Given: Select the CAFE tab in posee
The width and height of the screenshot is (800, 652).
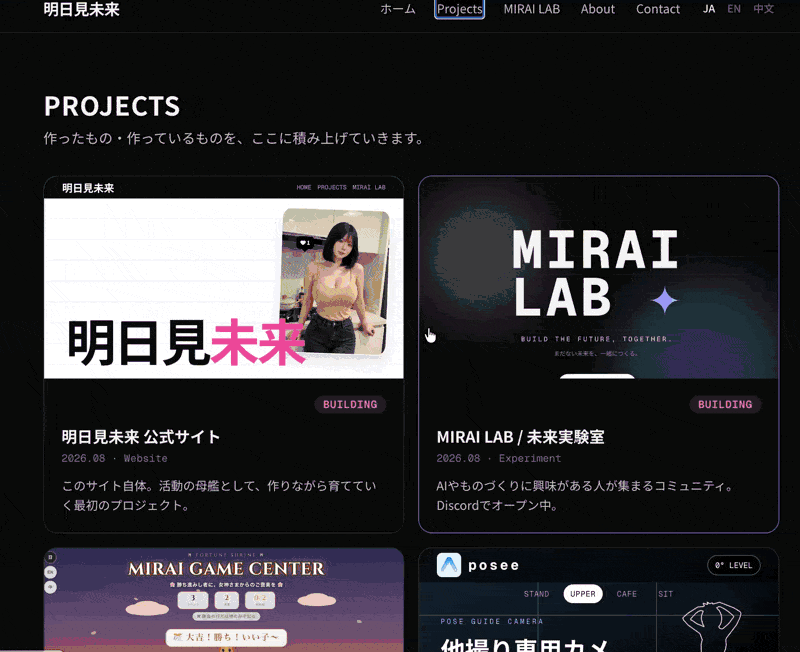Looking at the screenshot, I should point(627,594).
